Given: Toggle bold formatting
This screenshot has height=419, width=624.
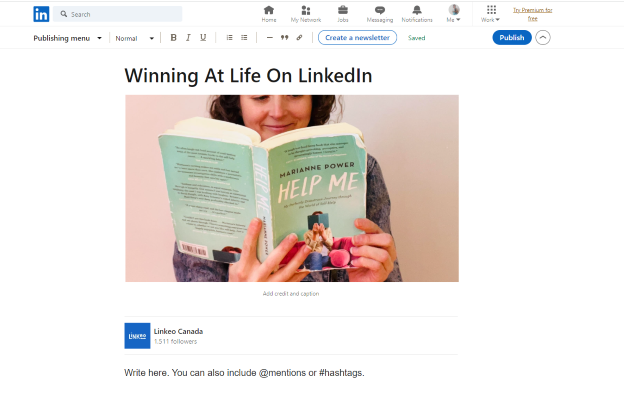Looking at the screenshot, I should [174, 37].
